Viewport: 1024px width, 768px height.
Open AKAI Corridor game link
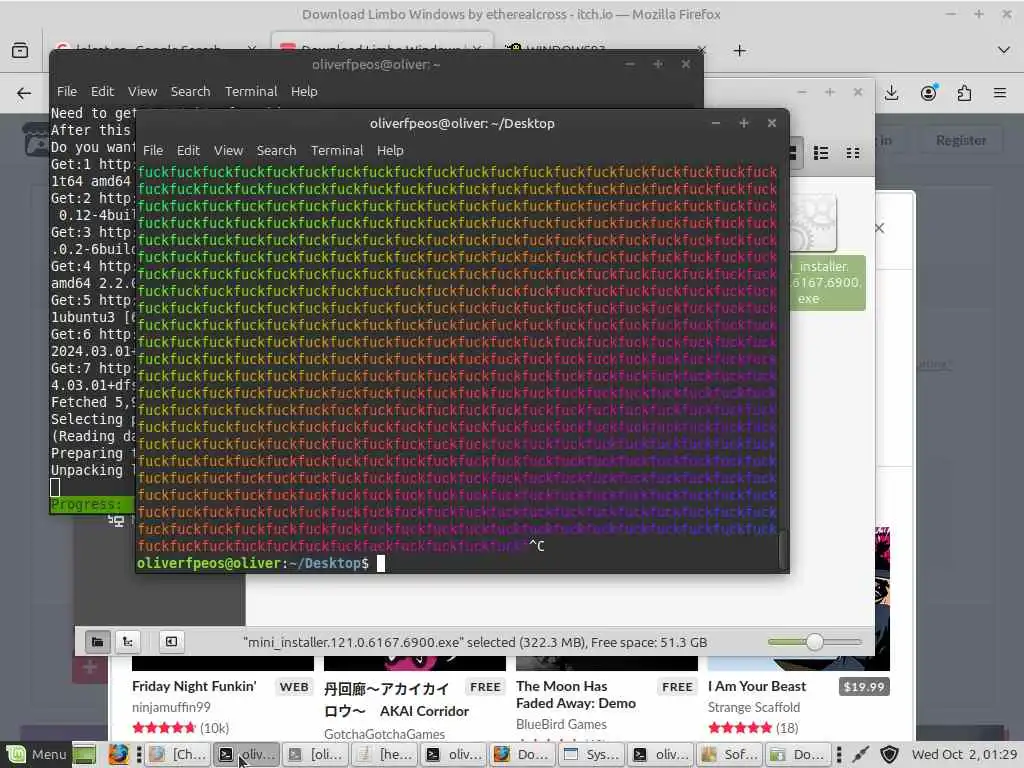[396, 699]
